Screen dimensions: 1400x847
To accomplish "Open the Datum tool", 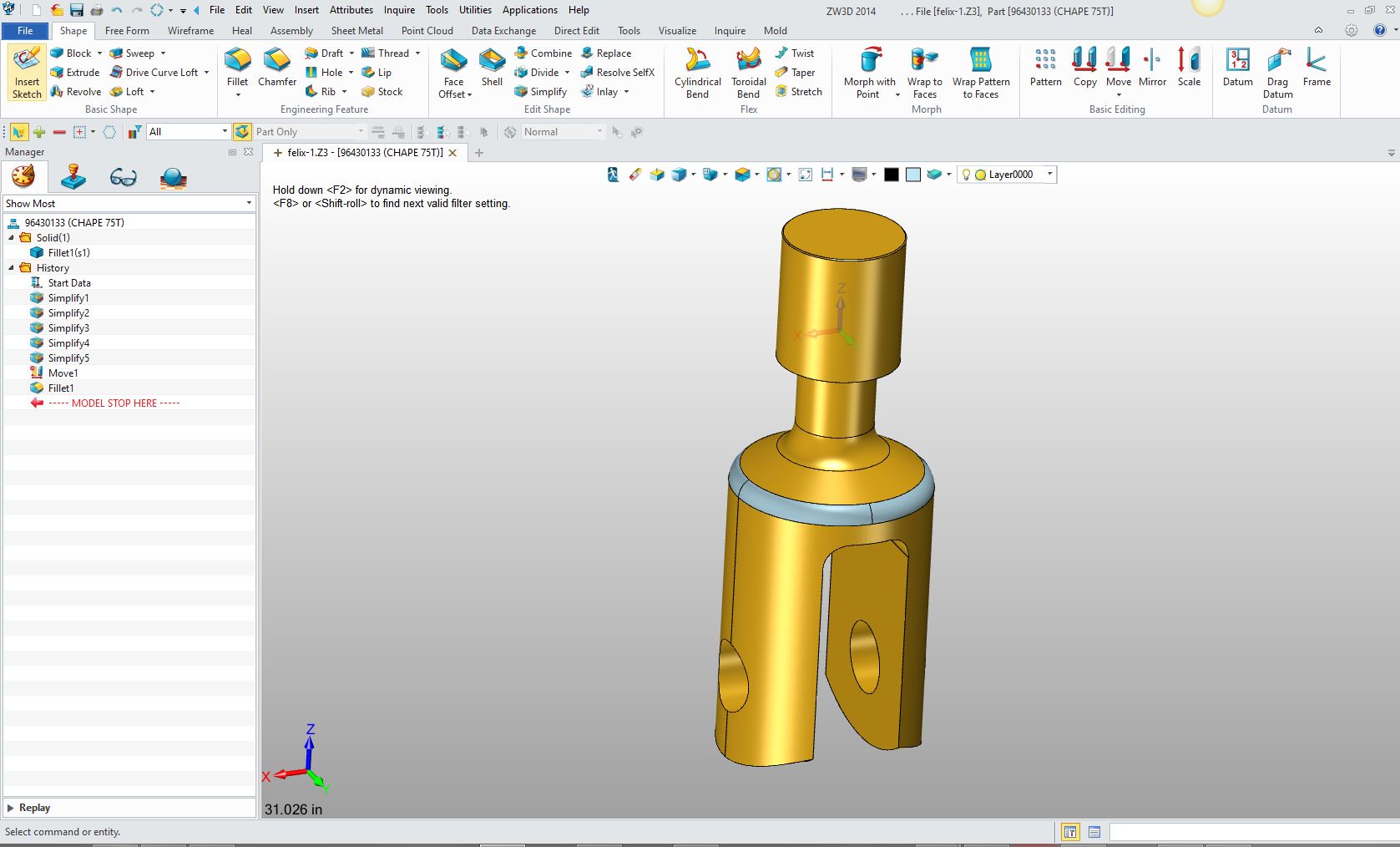I will (x=1237, y=67).
